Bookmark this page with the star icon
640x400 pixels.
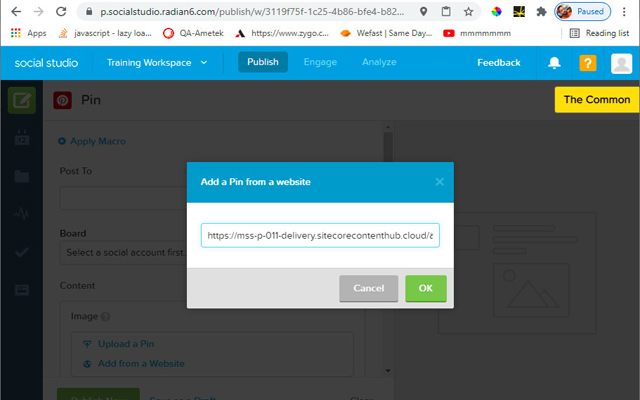pos(469,12)
